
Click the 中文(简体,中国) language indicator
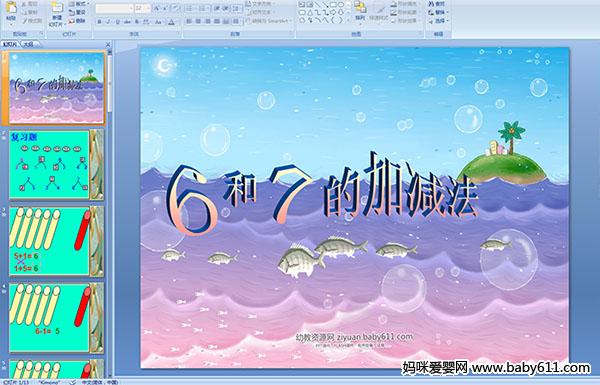point(100,382)
